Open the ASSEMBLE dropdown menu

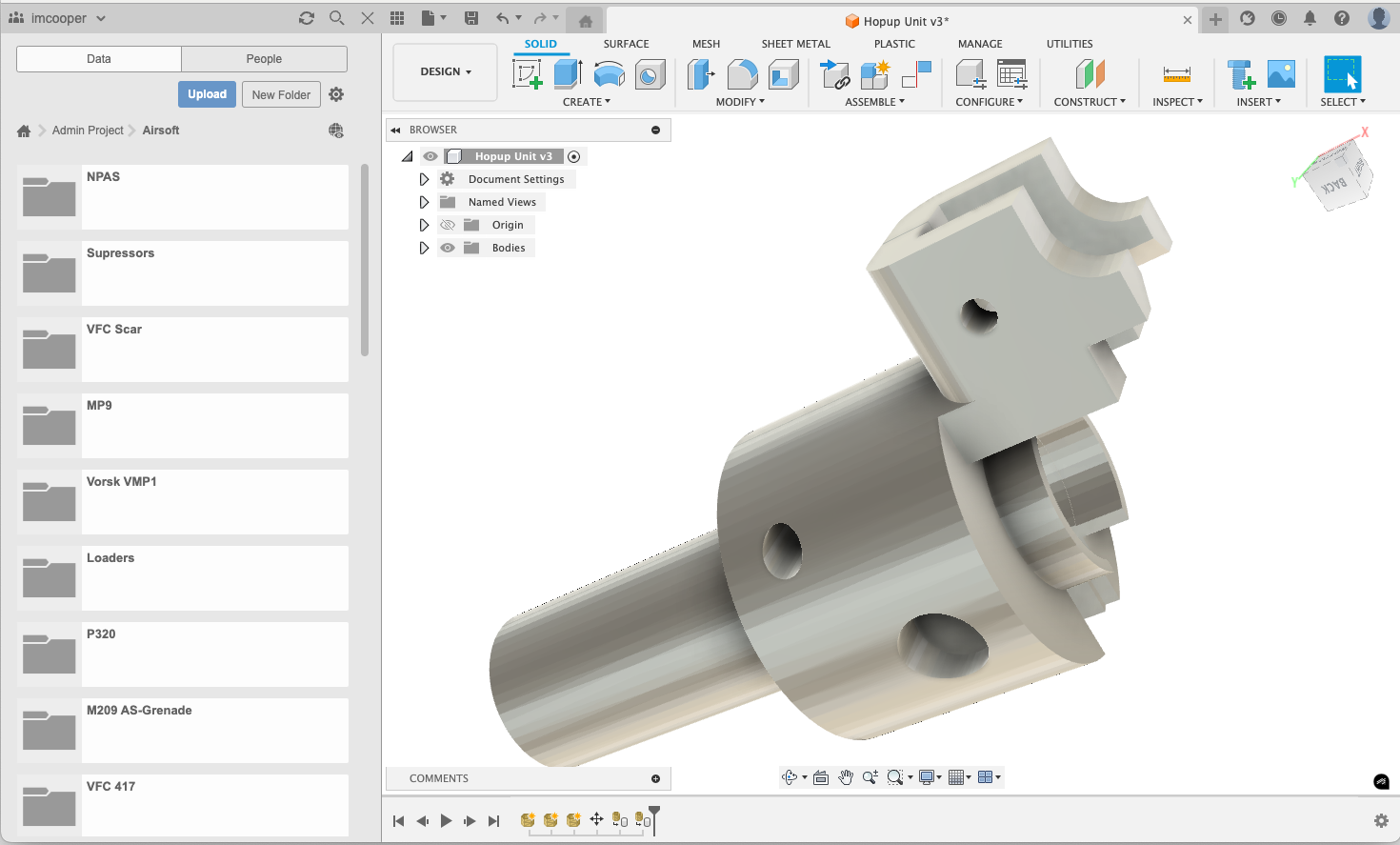pyautogui.click(x=874, y=102)
